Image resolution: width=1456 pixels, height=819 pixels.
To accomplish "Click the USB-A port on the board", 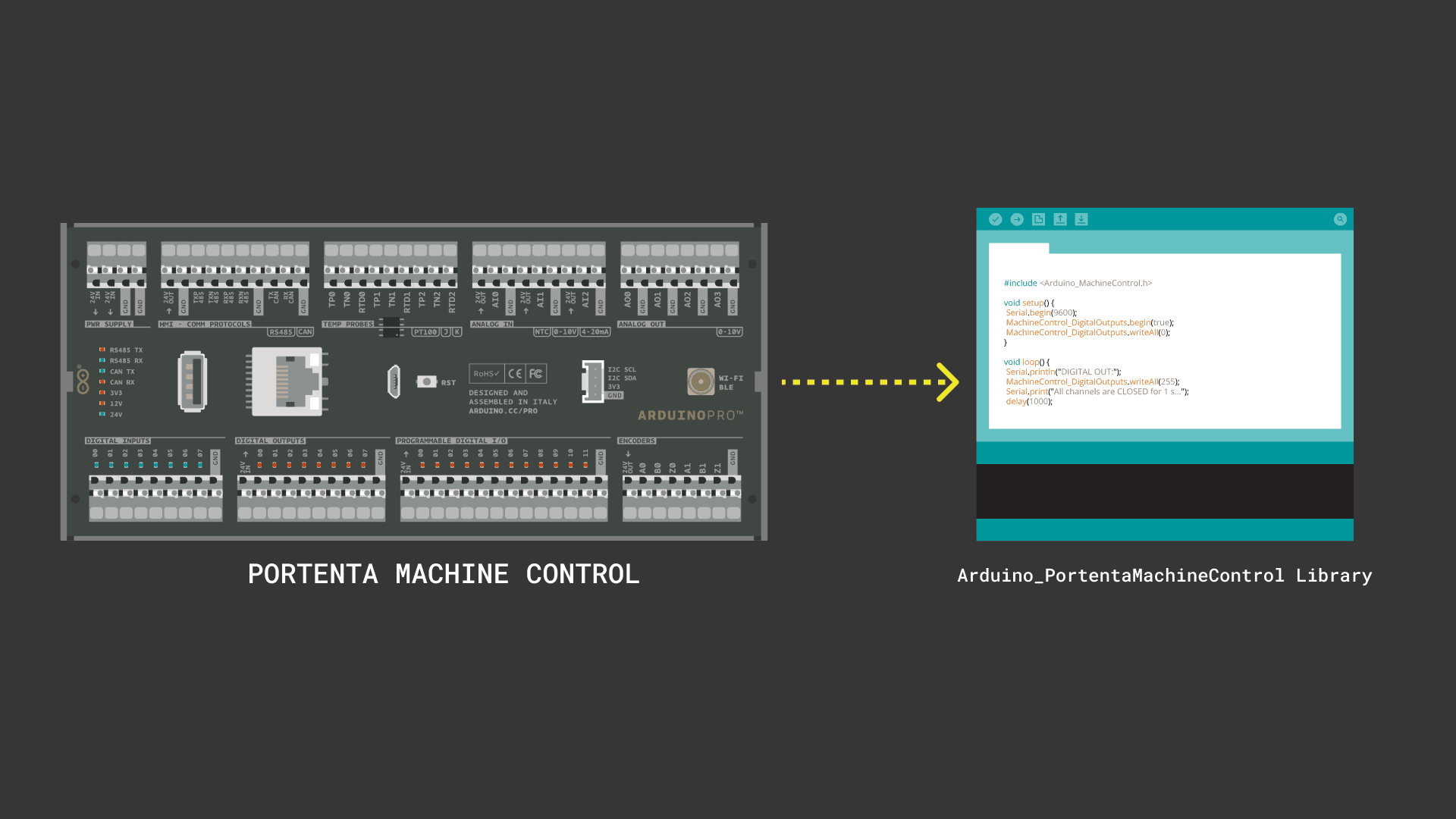I will 193,381.
